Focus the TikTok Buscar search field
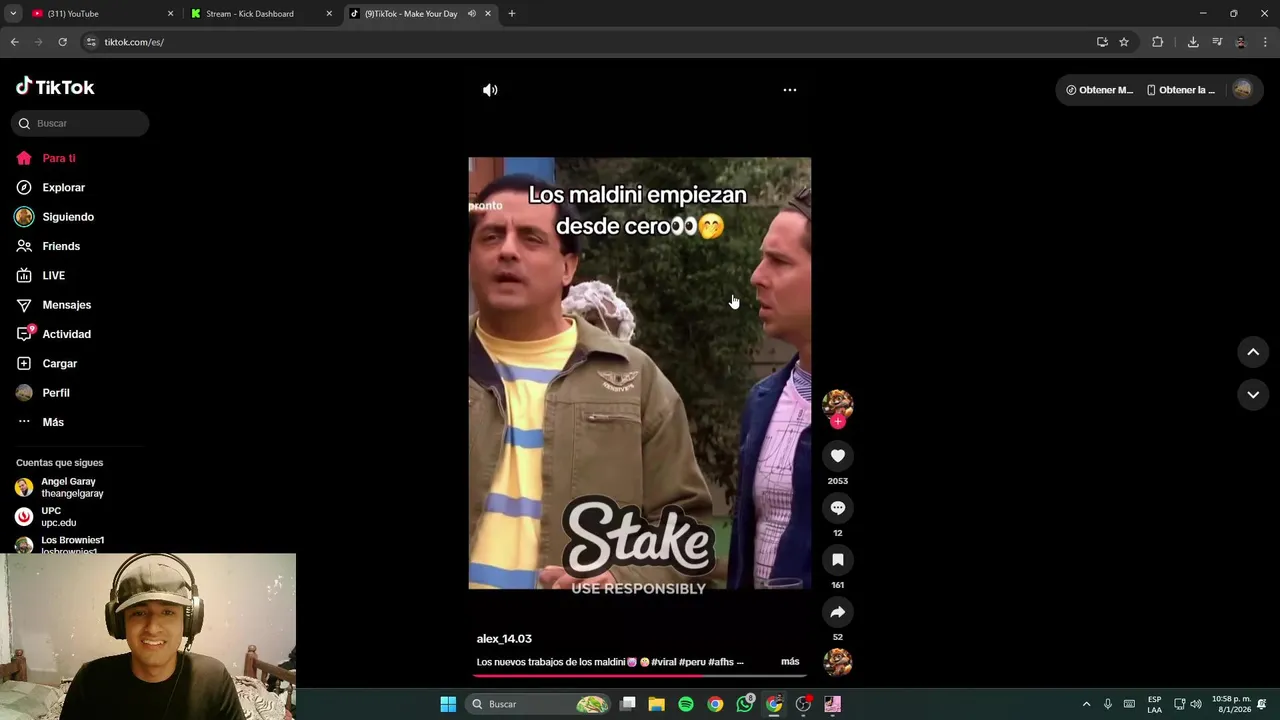Image resolution: width=1280 pixels, height=720 pixels. click(80, 123)
